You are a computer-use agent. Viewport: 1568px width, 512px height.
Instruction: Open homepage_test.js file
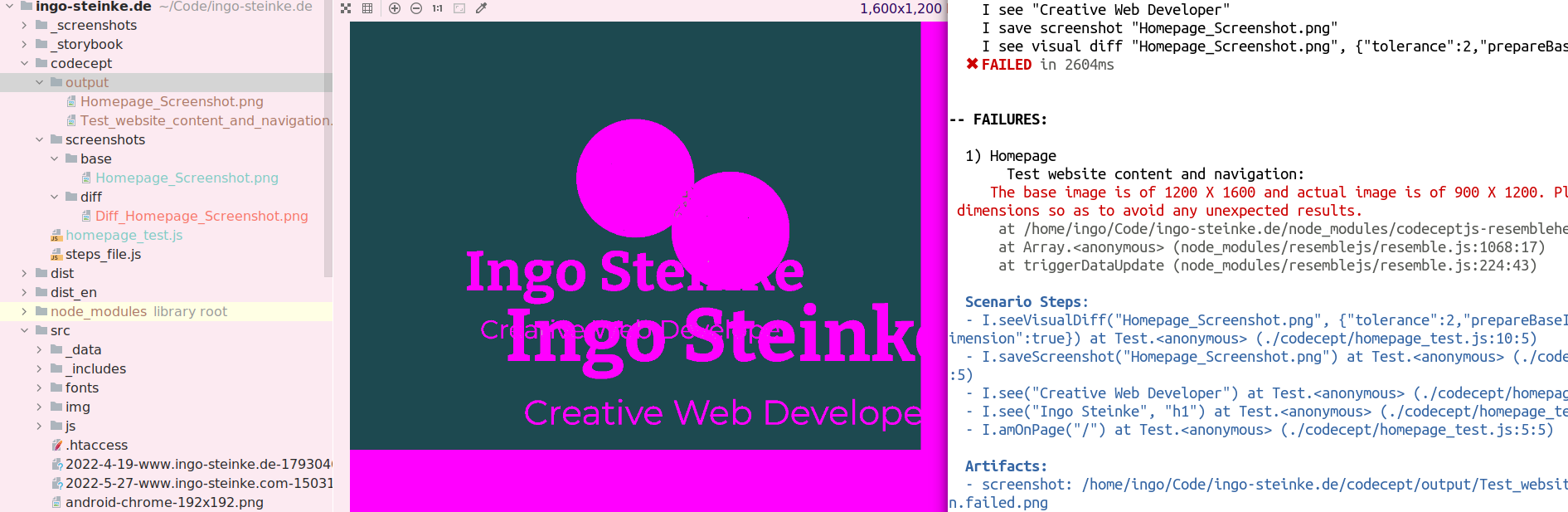(124, 235)
